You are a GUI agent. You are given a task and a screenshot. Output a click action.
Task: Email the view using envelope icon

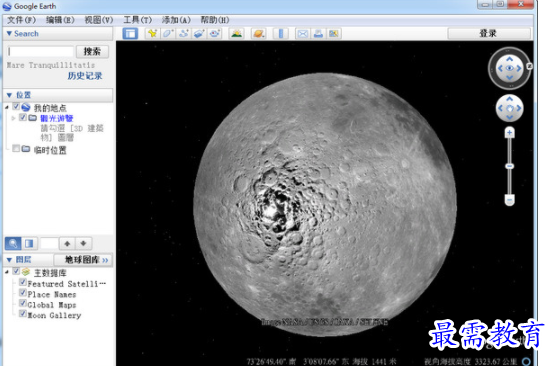[303, 33]
